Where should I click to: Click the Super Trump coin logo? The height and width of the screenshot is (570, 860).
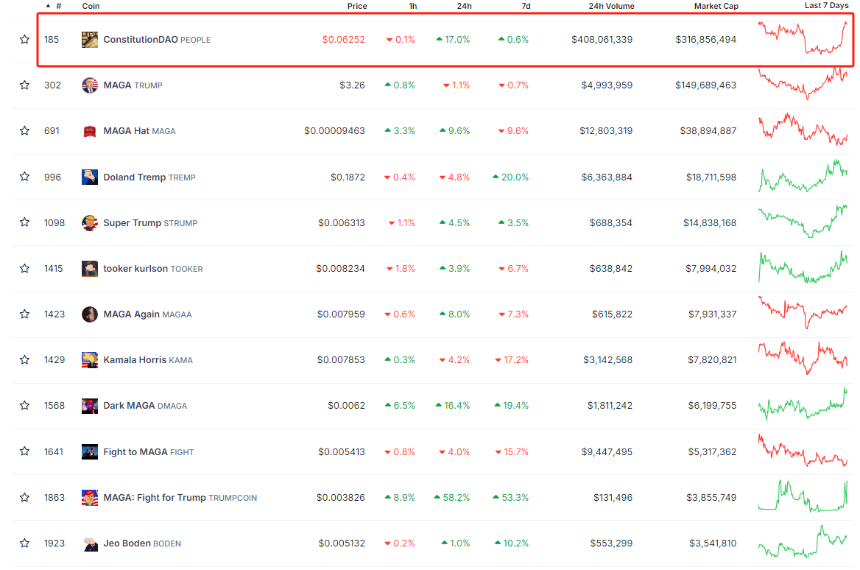[89, 223]
